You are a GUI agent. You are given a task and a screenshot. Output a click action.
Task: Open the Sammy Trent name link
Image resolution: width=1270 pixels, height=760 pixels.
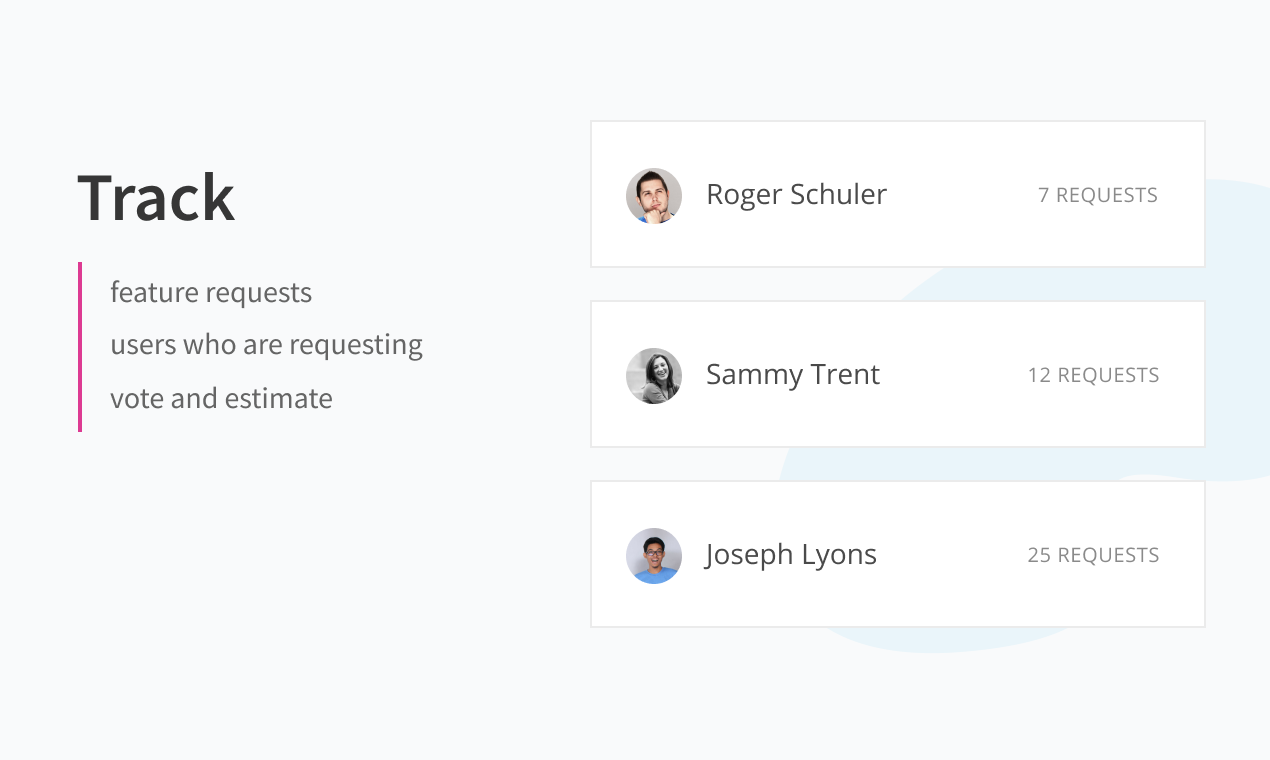[792, 374]
